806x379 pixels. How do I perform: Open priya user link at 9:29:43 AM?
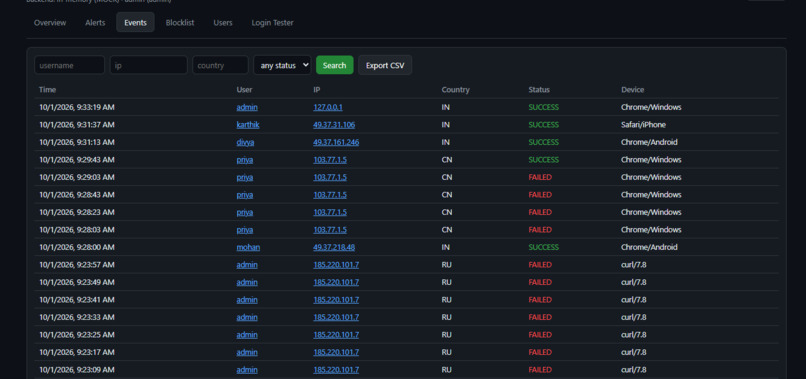tap(245, 160)
